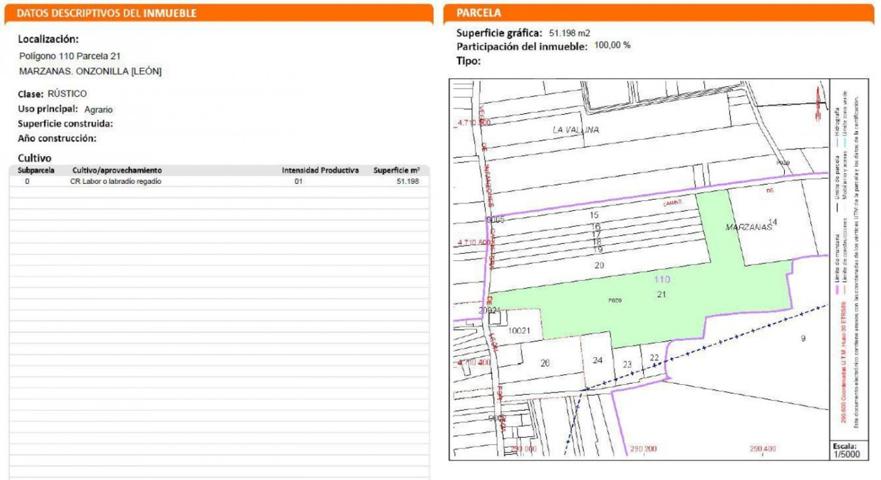Click the Superficie m² column header
Image resolution: width=881 pixels, height=480 pixels.
pyautogui.click(x=395, y=171)
